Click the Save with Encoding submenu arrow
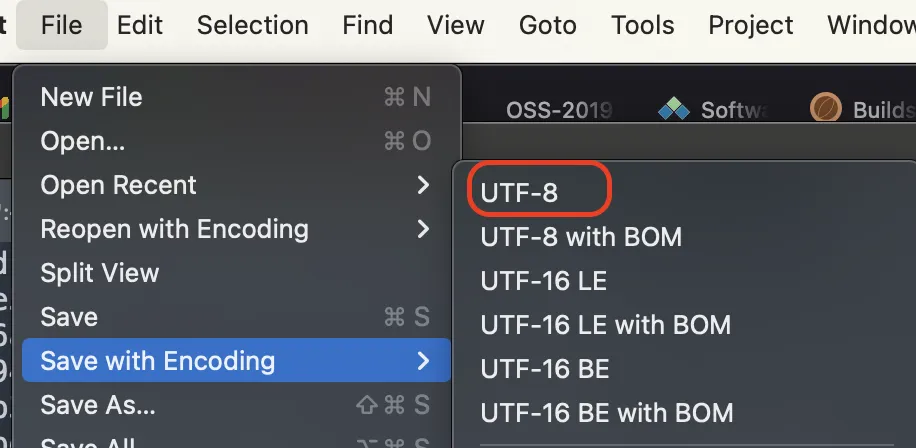Screen dimensions: 916x448 [423, 361]
